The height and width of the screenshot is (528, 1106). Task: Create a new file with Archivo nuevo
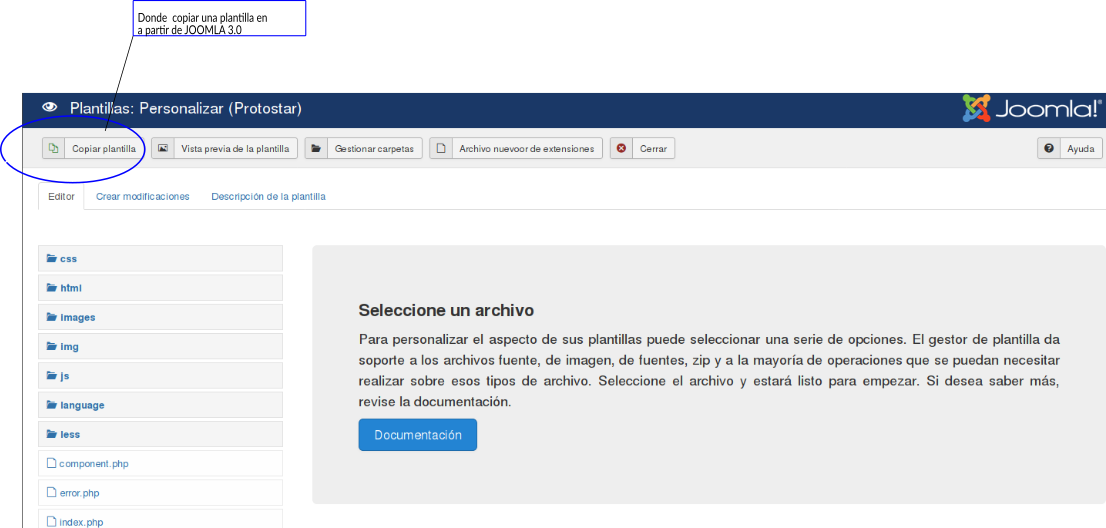pos(516,149)
